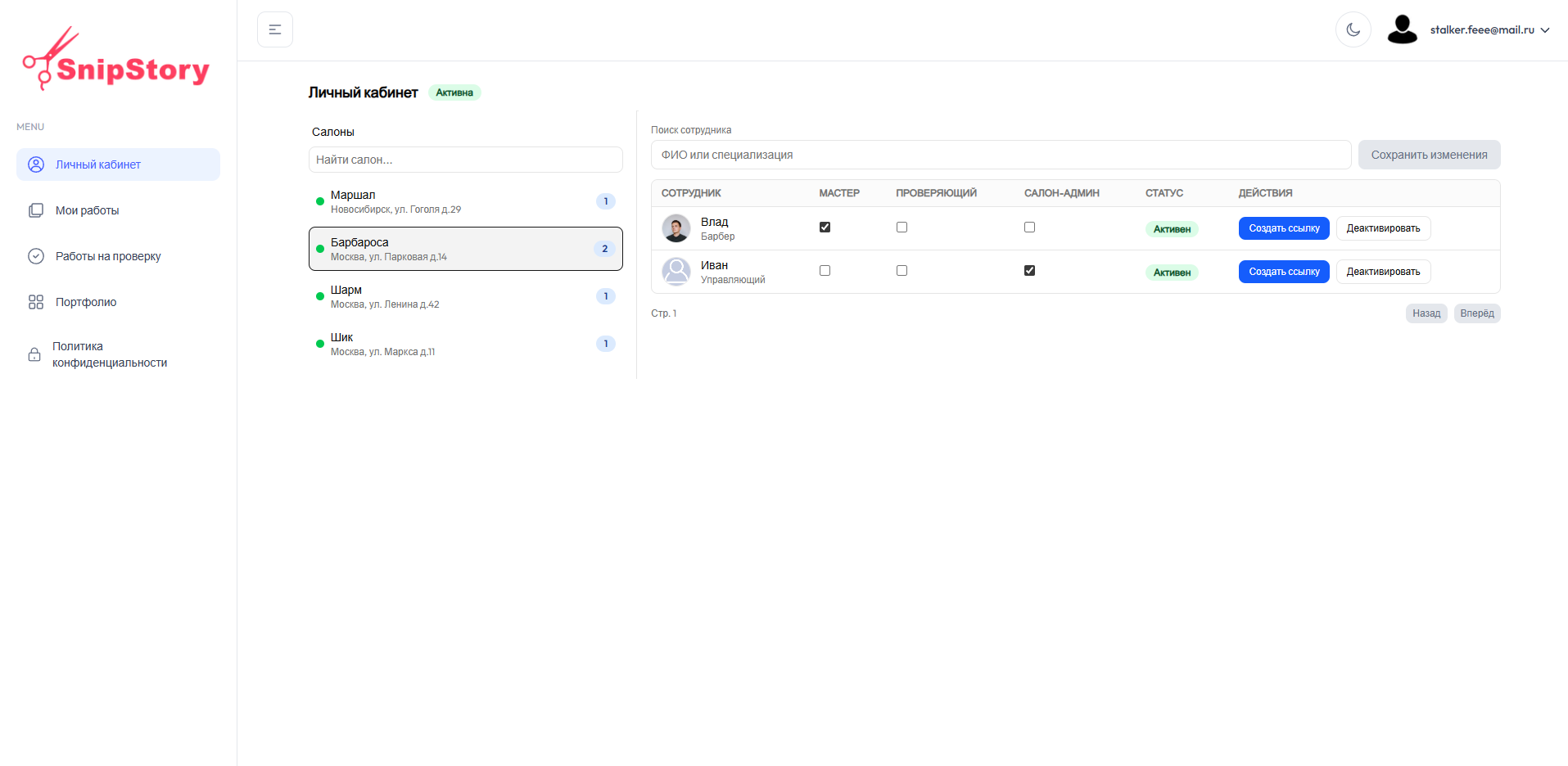Select the Шик salon in list
Screen dimensions: 1568x766
click(466, 344)
